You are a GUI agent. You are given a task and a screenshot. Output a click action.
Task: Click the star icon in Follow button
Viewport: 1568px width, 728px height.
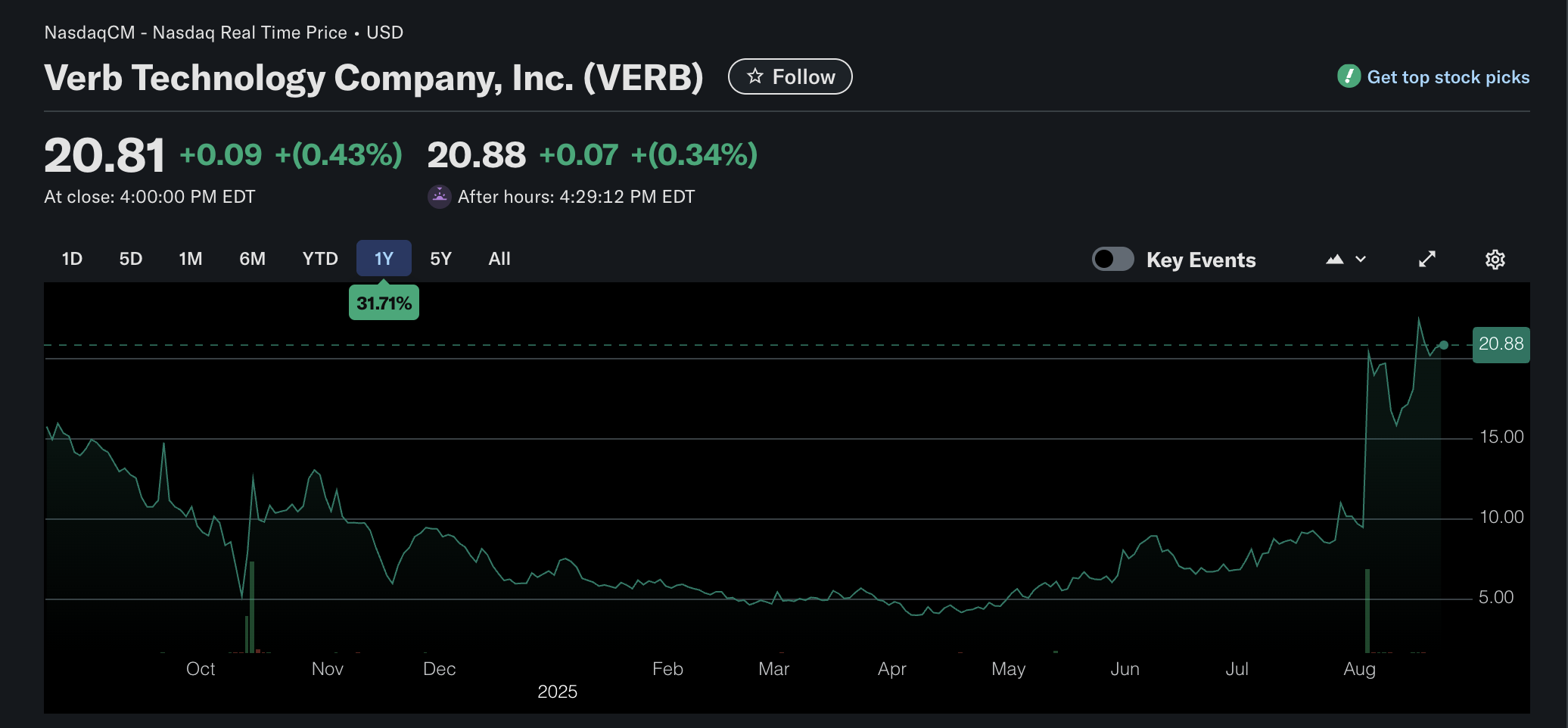click(x=755, y=76)
